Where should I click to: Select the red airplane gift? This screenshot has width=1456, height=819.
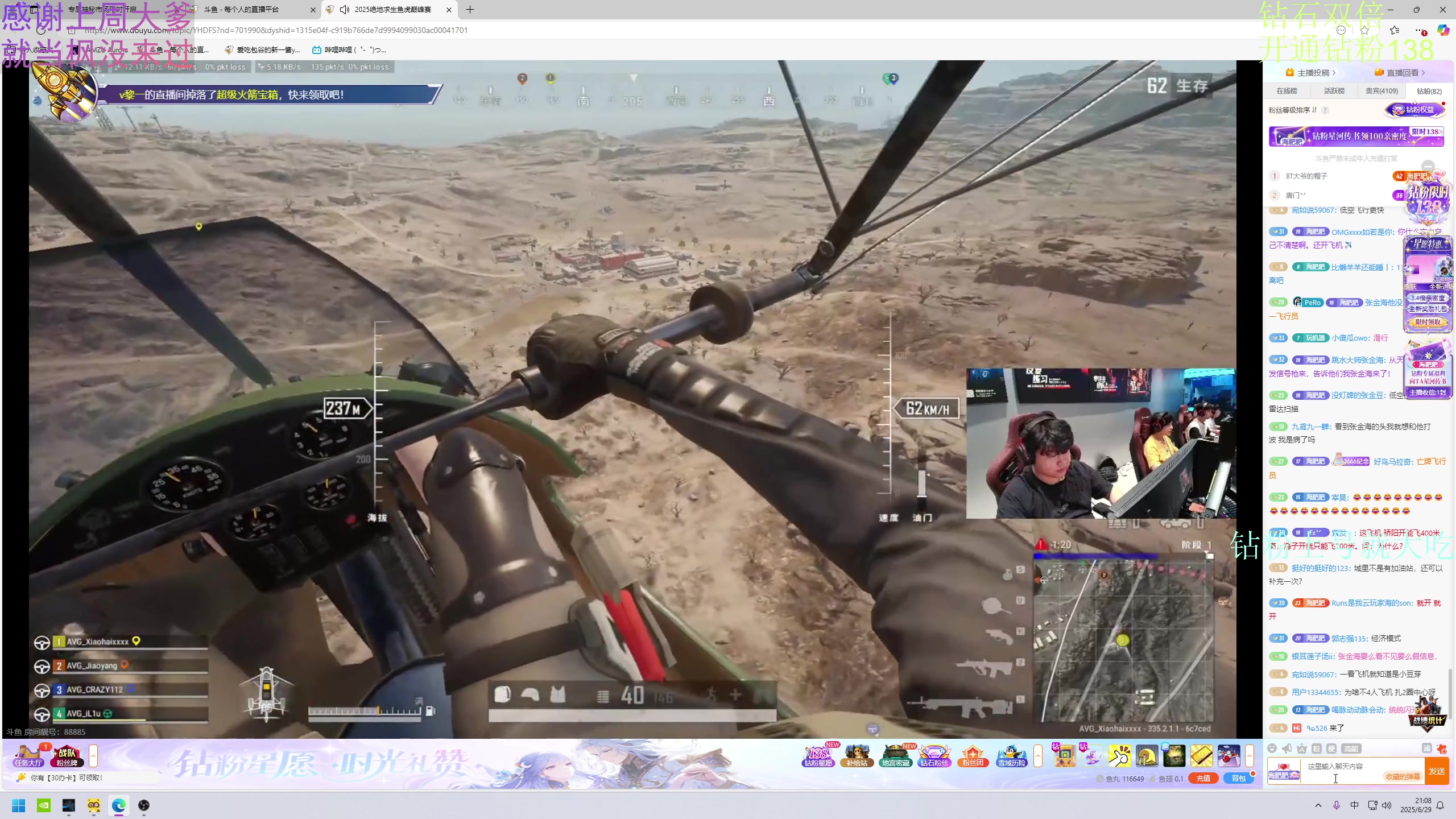coord(1228,755)
